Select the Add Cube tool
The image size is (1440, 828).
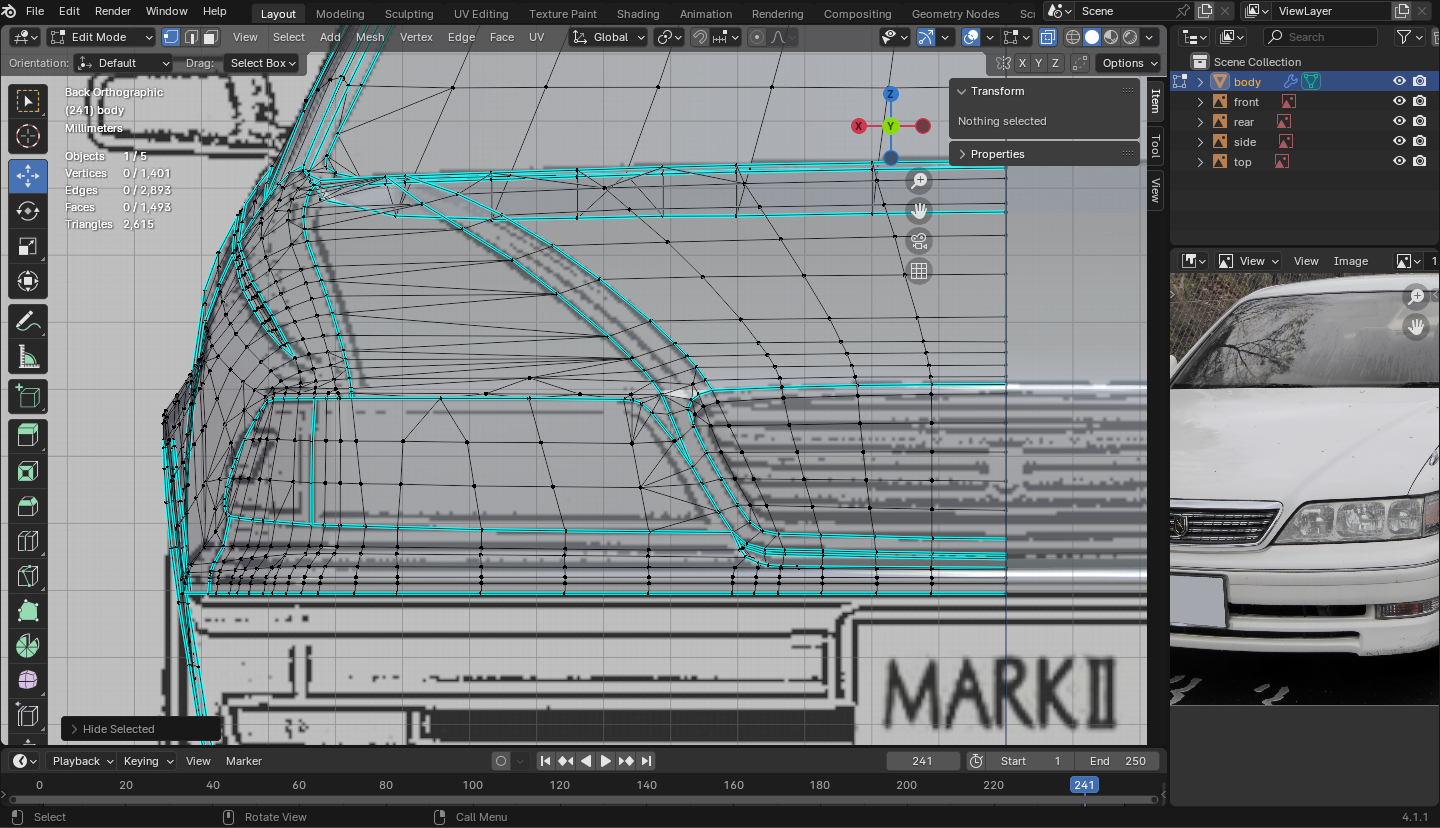(x=28, y=397)
